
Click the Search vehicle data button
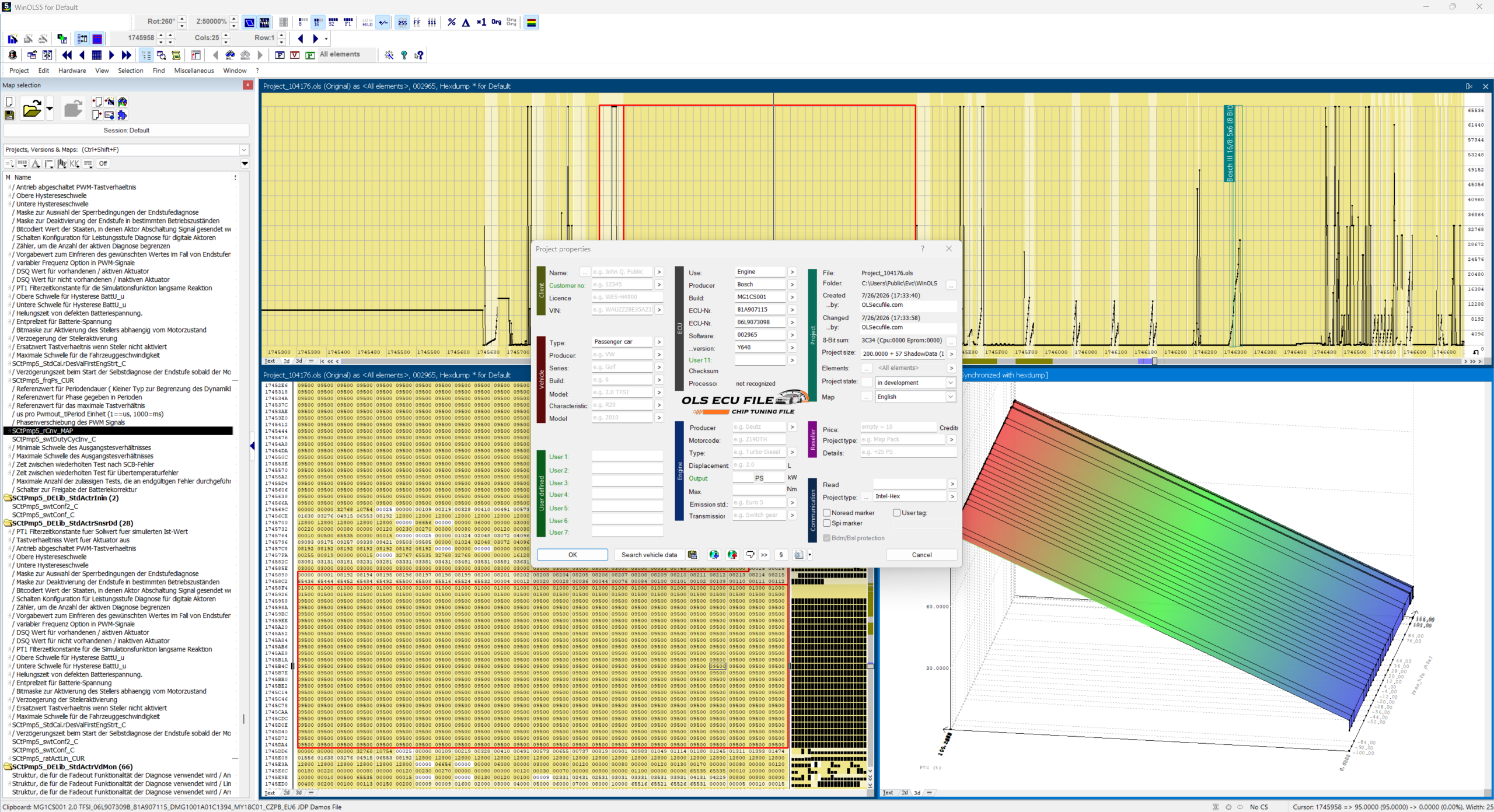[x=649, y=555]
